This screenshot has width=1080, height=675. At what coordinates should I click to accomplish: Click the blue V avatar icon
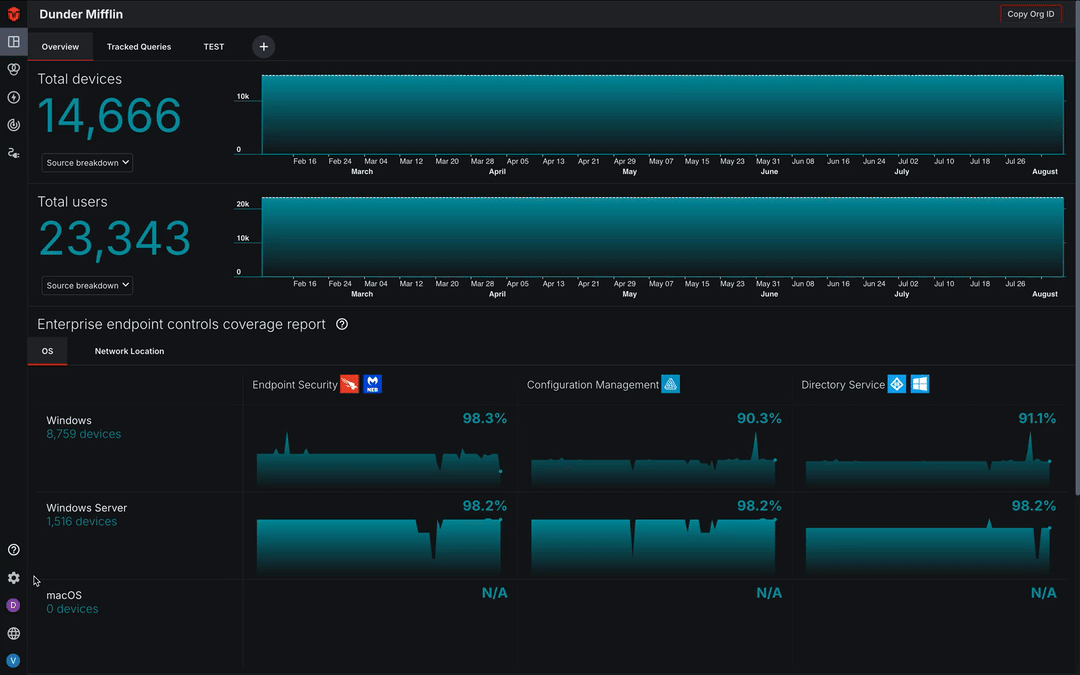pos(13,661)
